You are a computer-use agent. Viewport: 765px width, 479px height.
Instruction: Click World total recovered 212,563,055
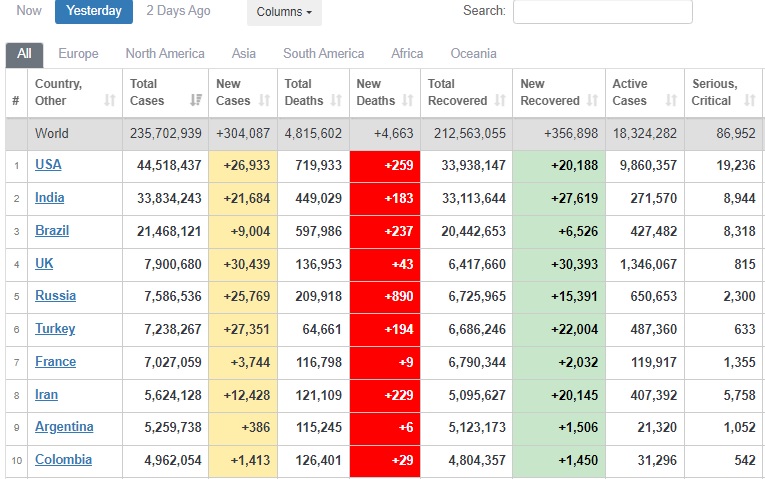coord(470,133)
